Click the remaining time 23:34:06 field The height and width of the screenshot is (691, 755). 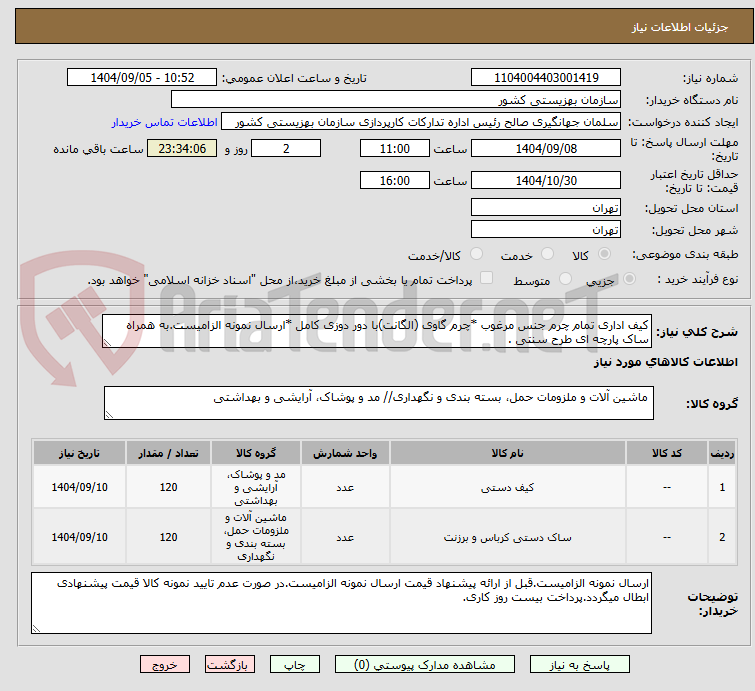182,149
